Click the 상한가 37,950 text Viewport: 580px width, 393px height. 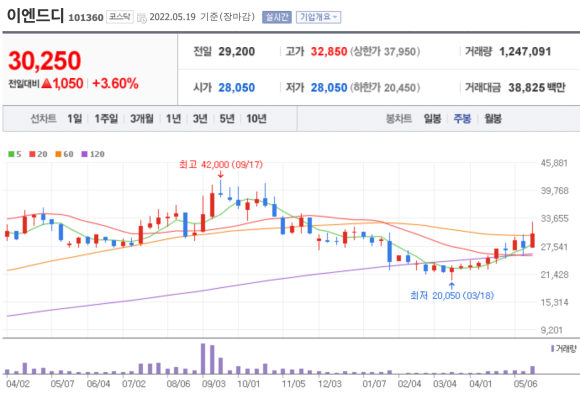click(x=385, y=51)
